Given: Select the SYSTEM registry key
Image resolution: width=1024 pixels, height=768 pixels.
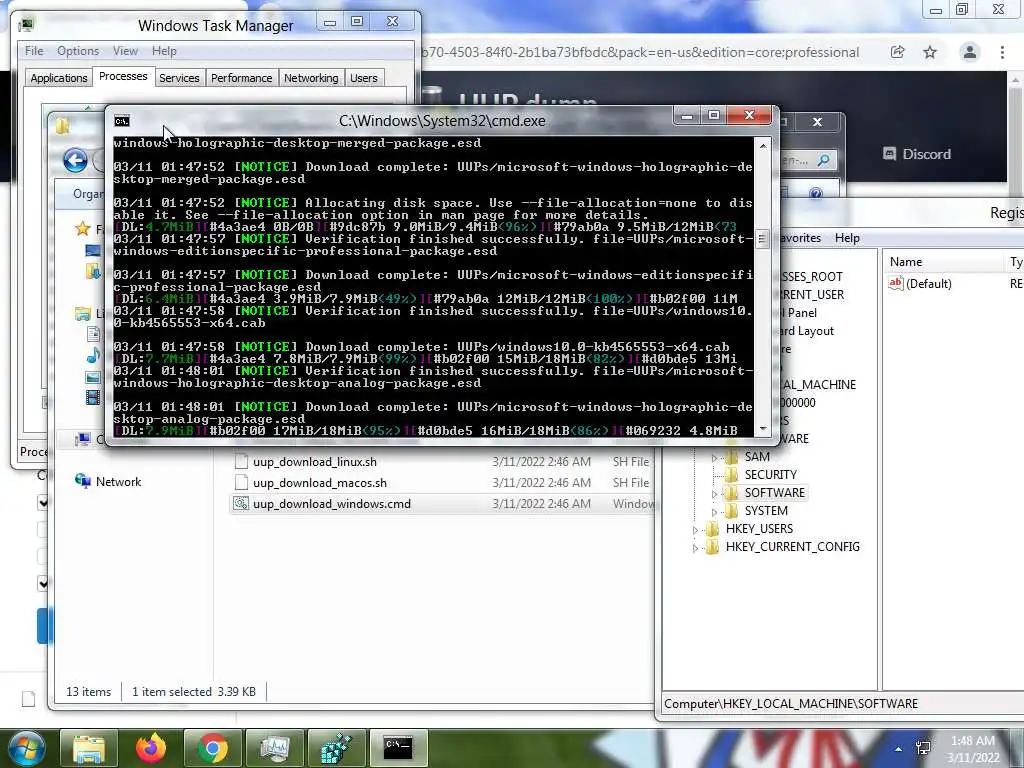Looking at the screenshot, I should point(766,511).
